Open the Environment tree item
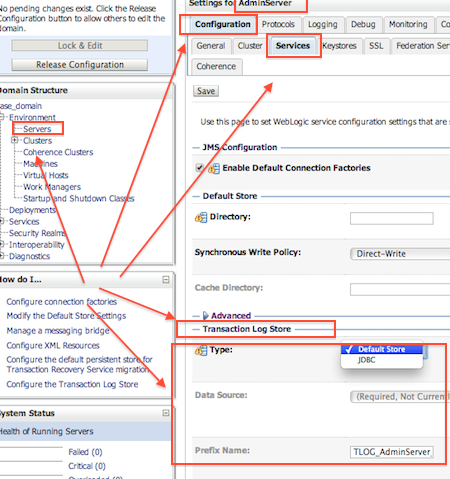The width and height of the screenshot is (450, 479). point(32,117)
